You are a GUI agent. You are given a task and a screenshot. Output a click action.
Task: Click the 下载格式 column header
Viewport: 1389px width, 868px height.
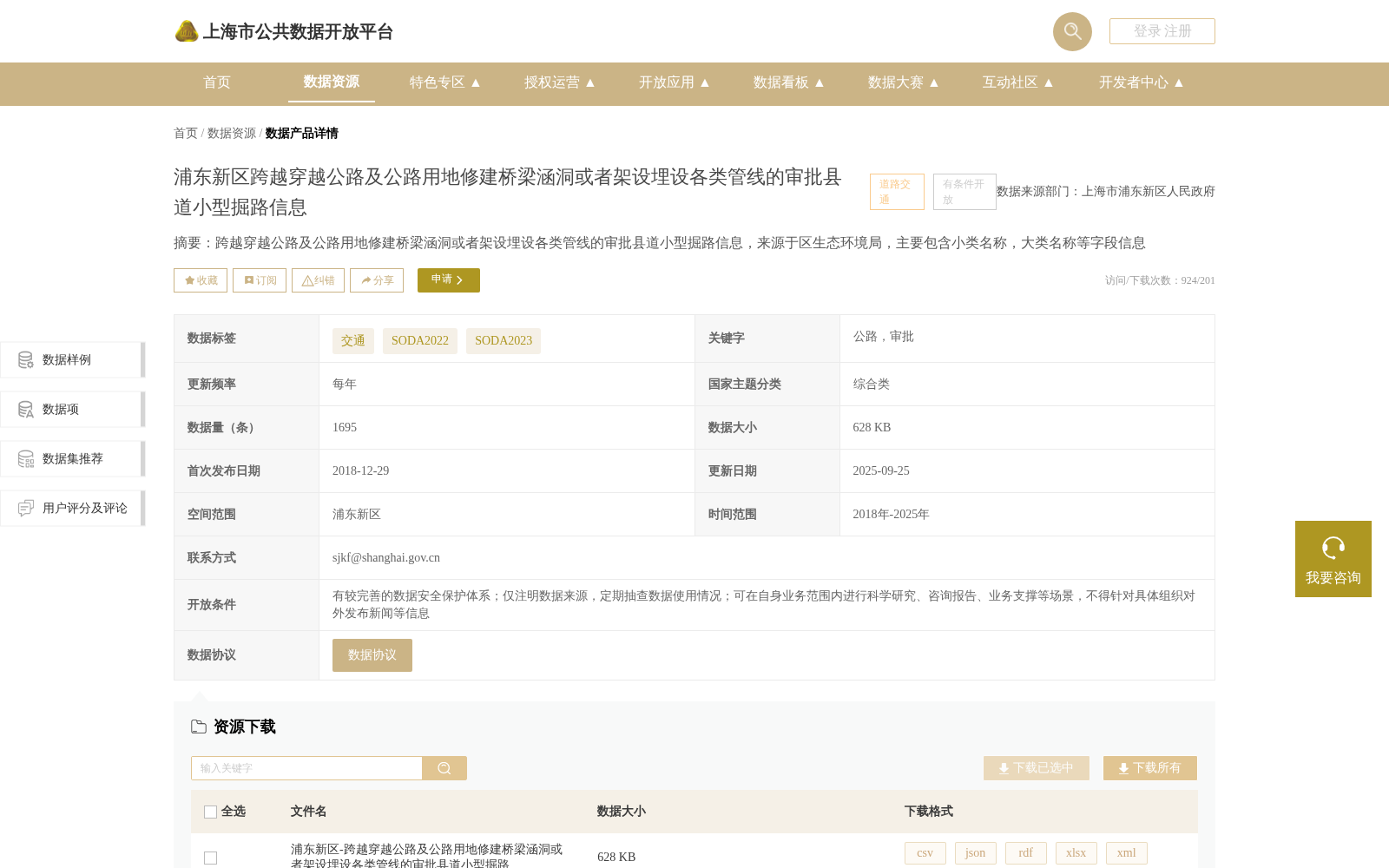coord(929,812)
